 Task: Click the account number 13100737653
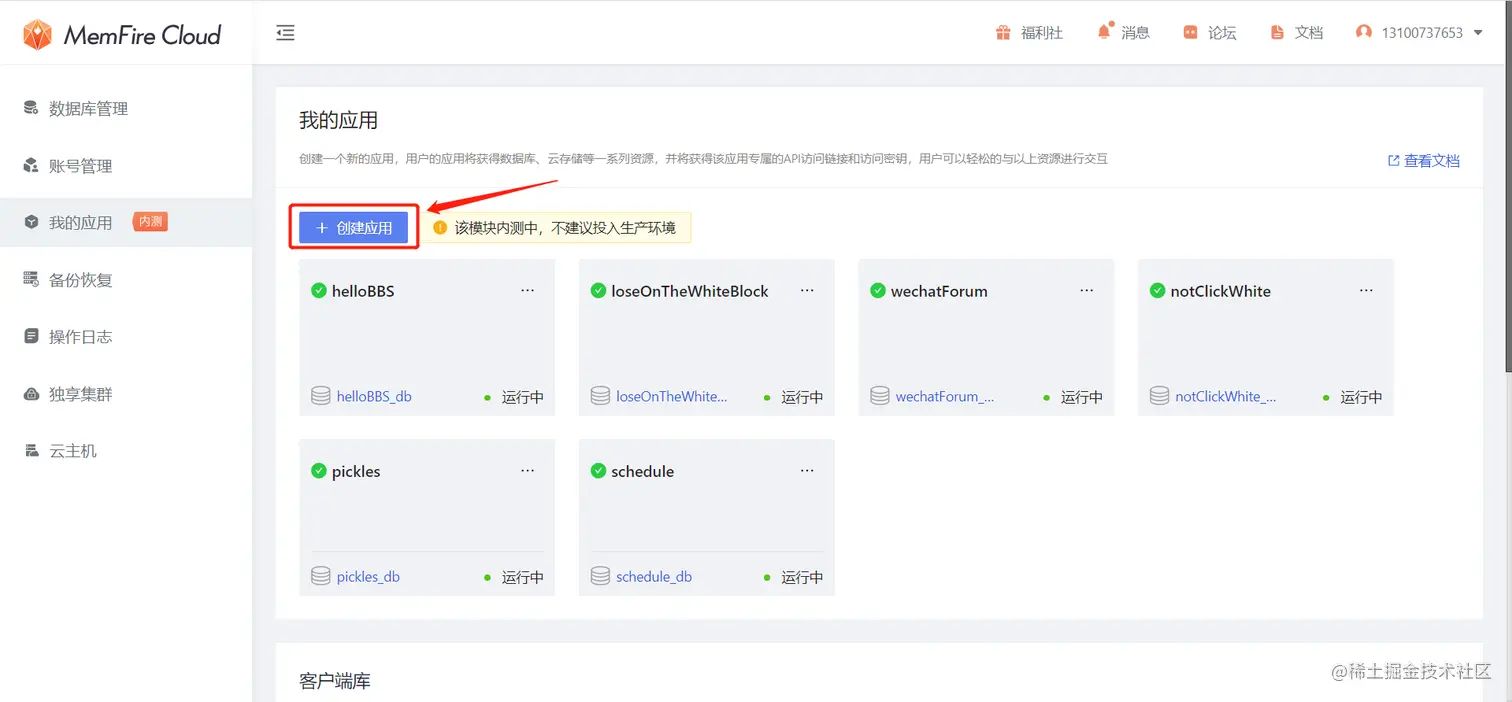point(1422,33)
